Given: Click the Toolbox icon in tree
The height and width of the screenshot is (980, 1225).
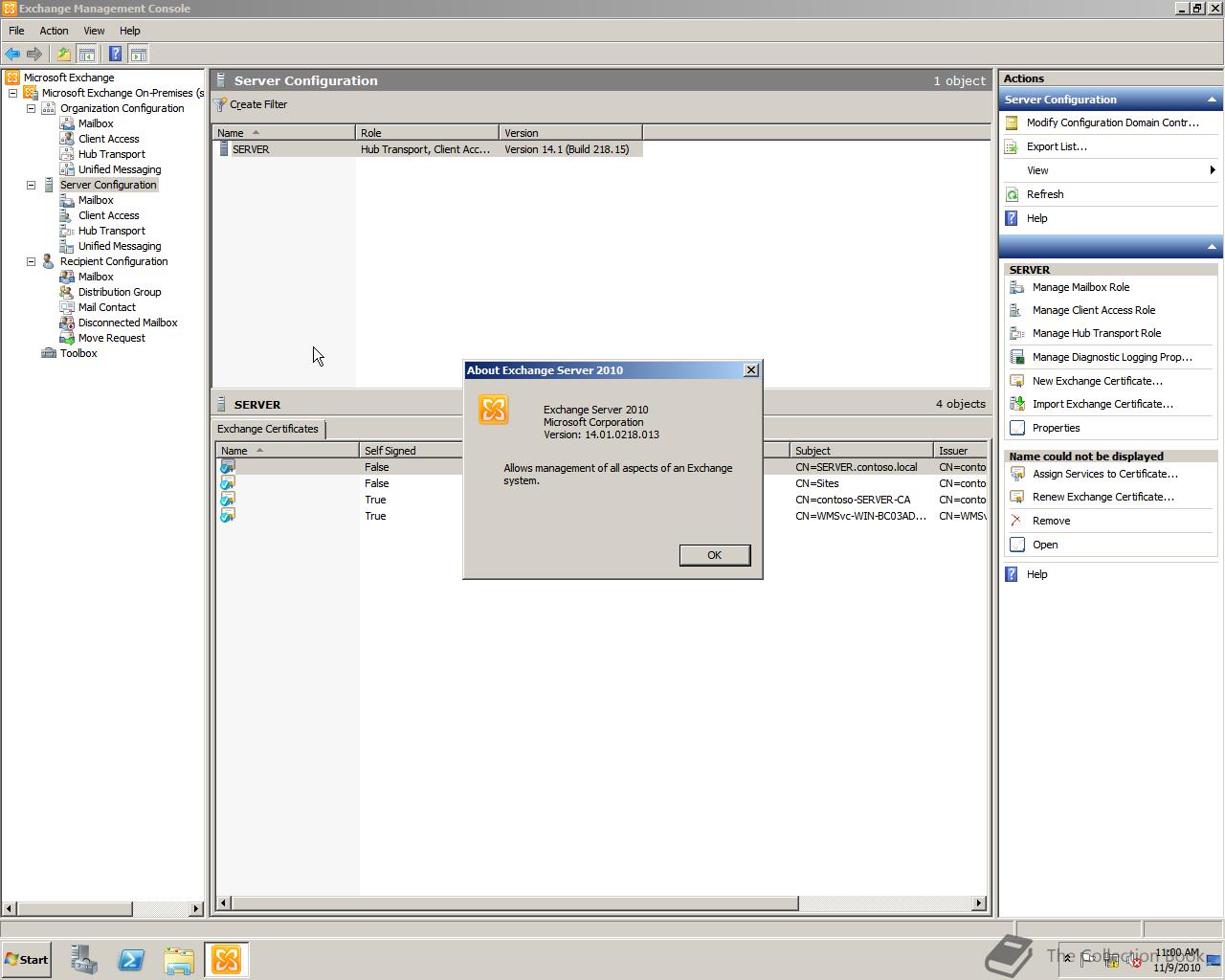Looking at the screenshot, I should 49,353.
